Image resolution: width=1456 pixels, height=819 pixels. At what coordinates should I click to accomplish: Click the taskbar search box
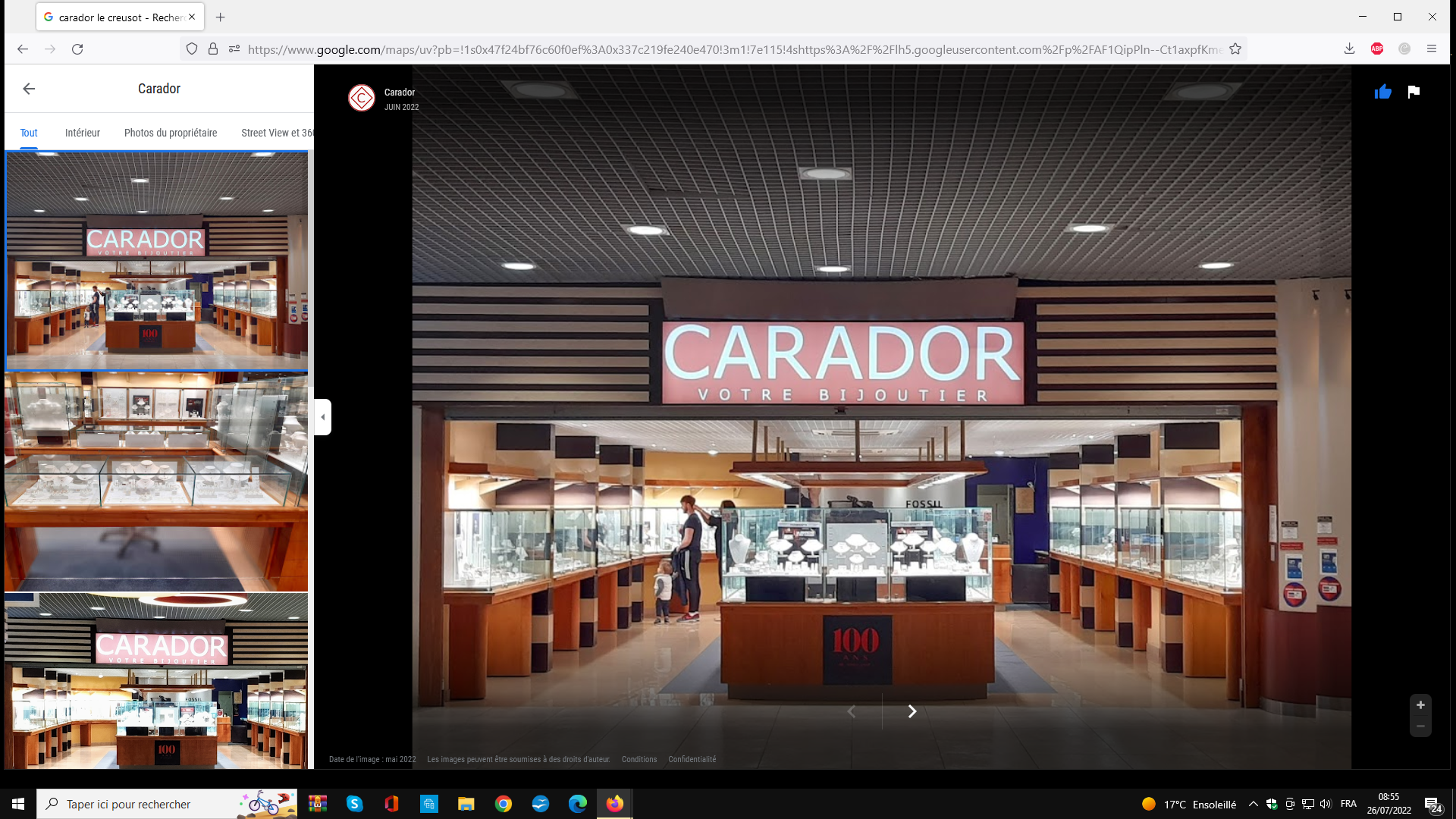click(x=167, y=804)
